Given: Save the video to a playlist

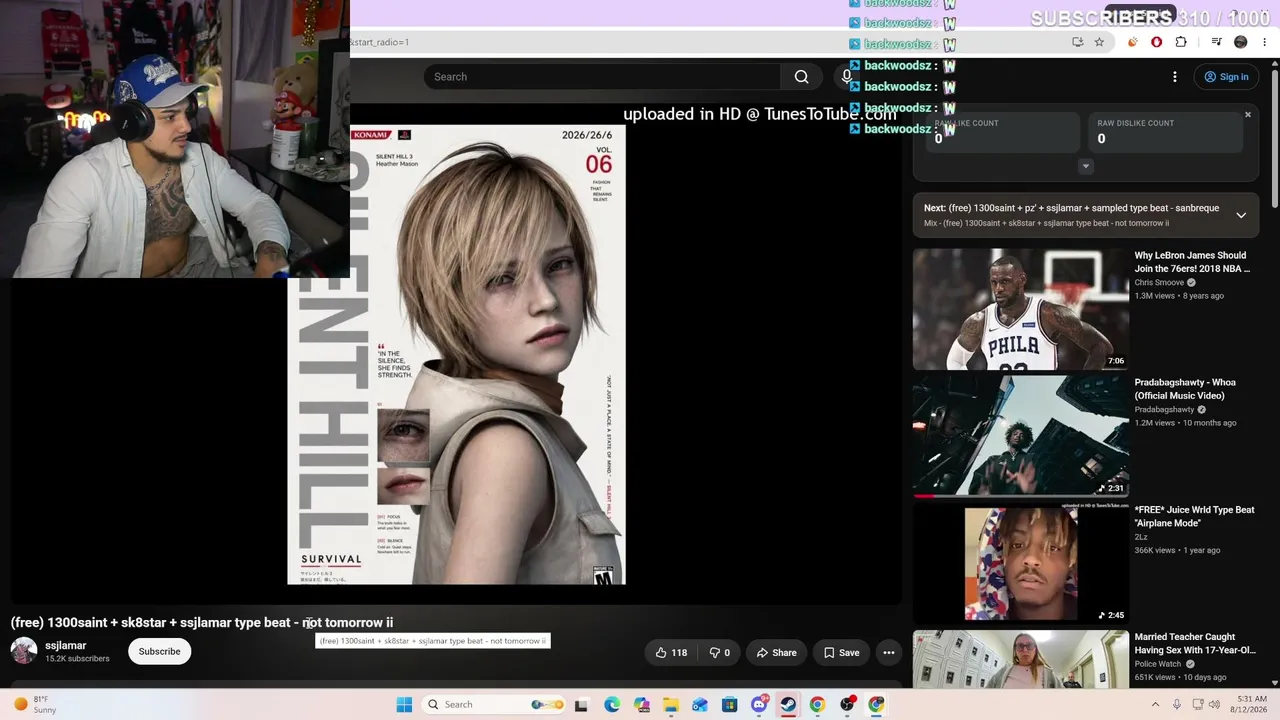Looking at the screenshot, I should click(841, 653).
